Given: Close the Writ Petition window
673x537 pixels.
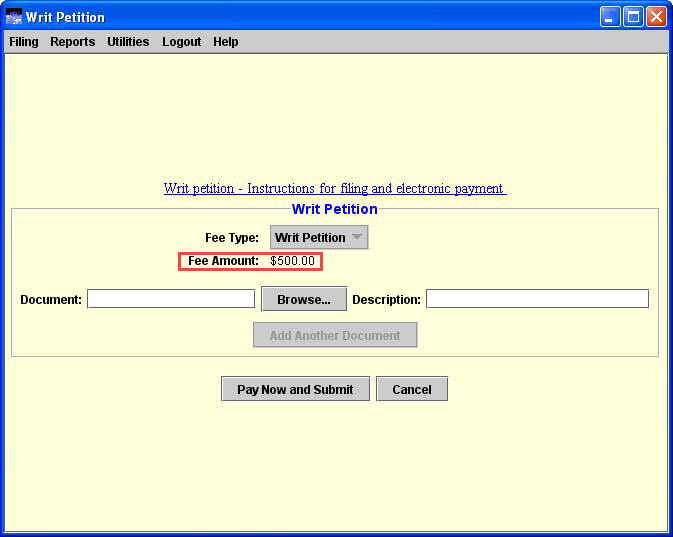Looking at the screenshot, I should [x=657, y=17].
